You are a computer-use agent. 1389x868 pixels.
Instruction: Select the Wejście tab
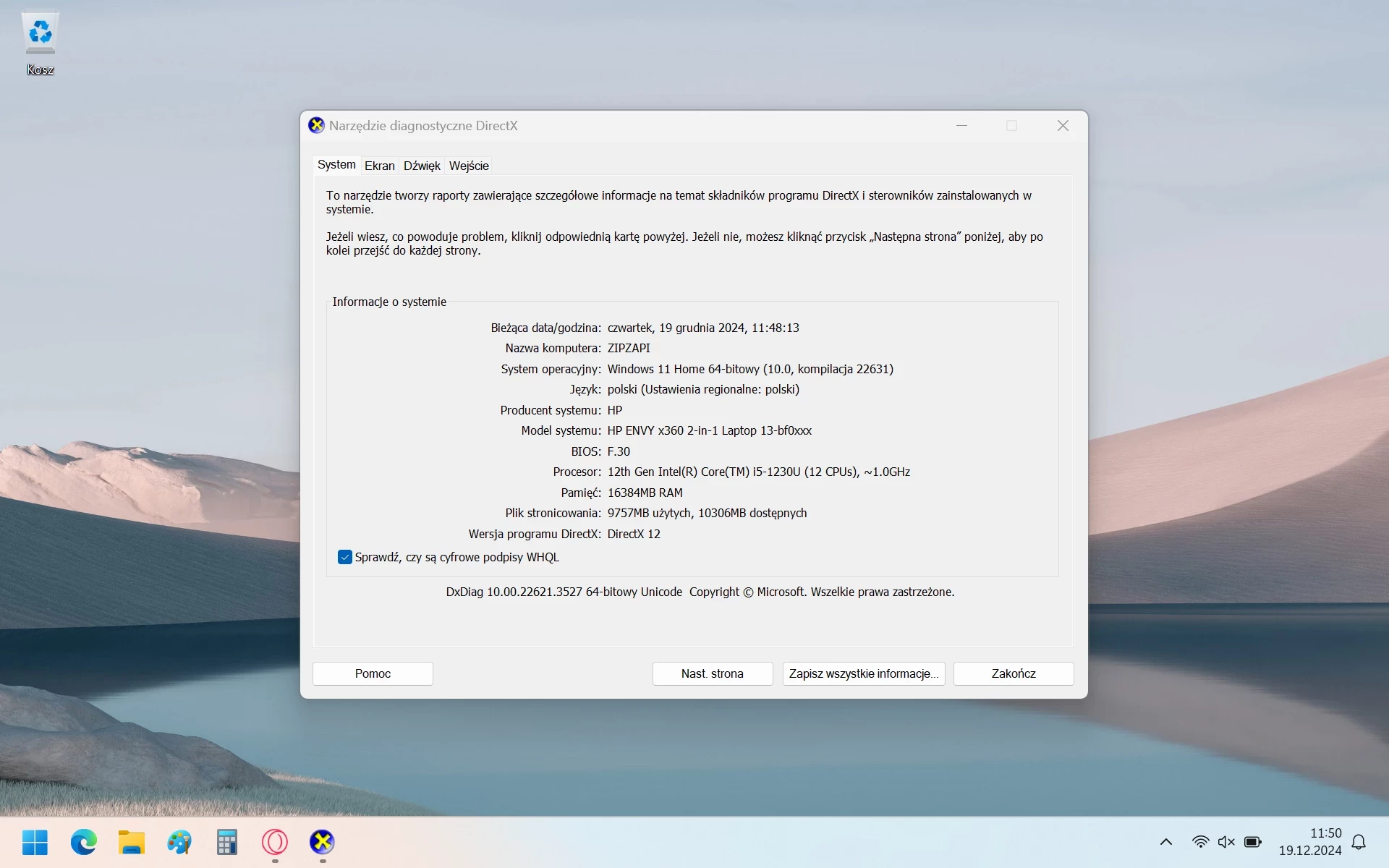click(x=469, y=166)
